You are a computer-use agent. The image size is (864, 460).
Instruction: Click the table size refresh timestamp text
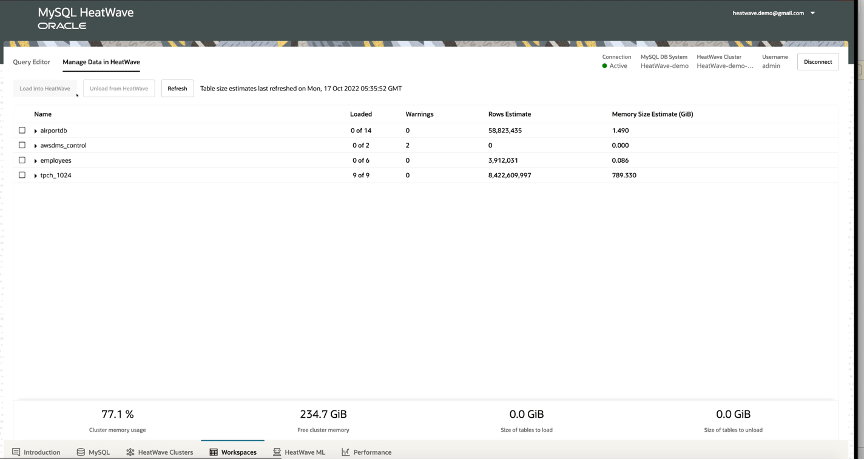click(301, 88)
